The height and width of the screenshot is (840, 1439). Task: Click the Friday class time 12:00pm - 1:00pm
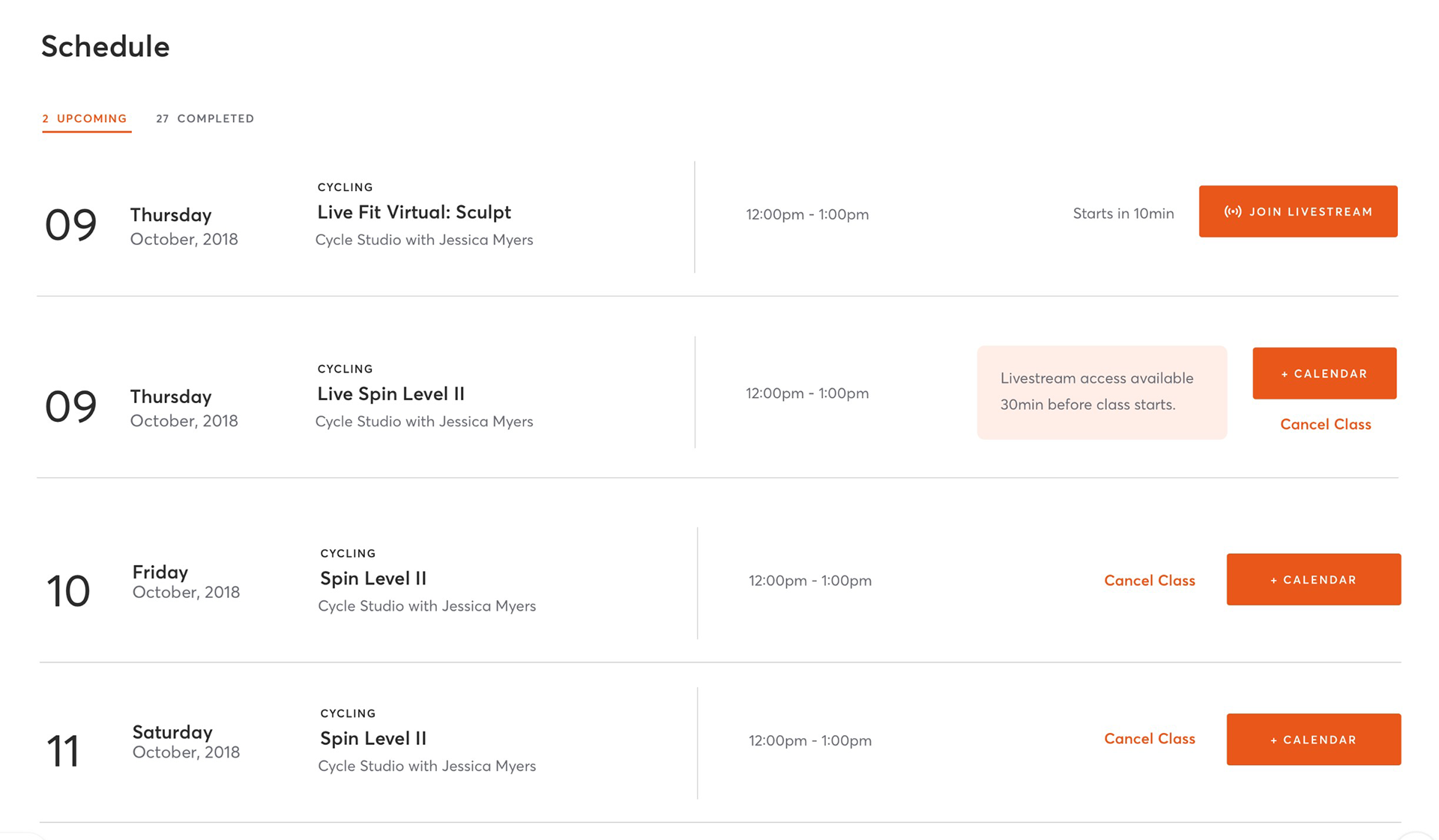coord(810,581)
